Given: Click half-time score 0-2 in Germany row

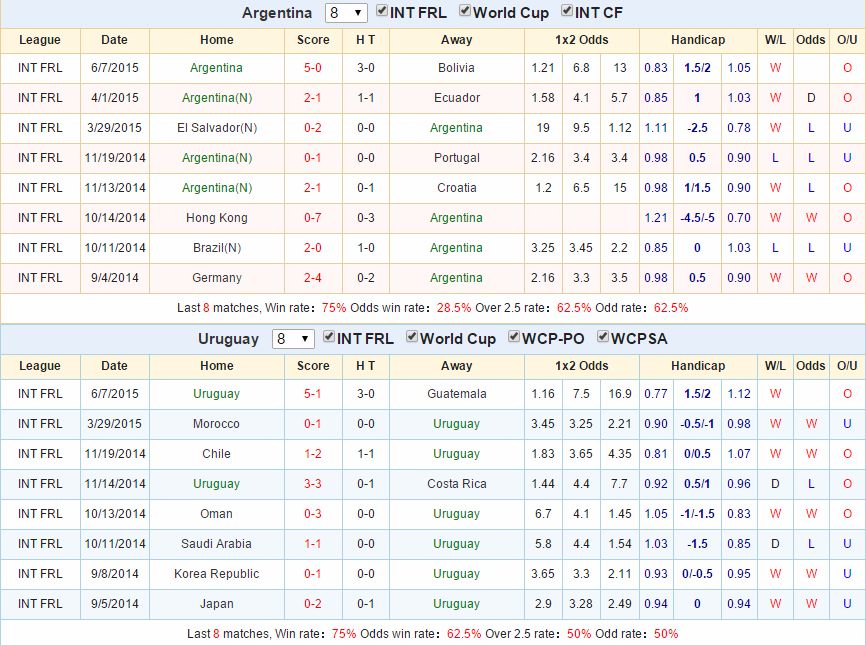Looking at the screenshot, I should click(366, 278).
